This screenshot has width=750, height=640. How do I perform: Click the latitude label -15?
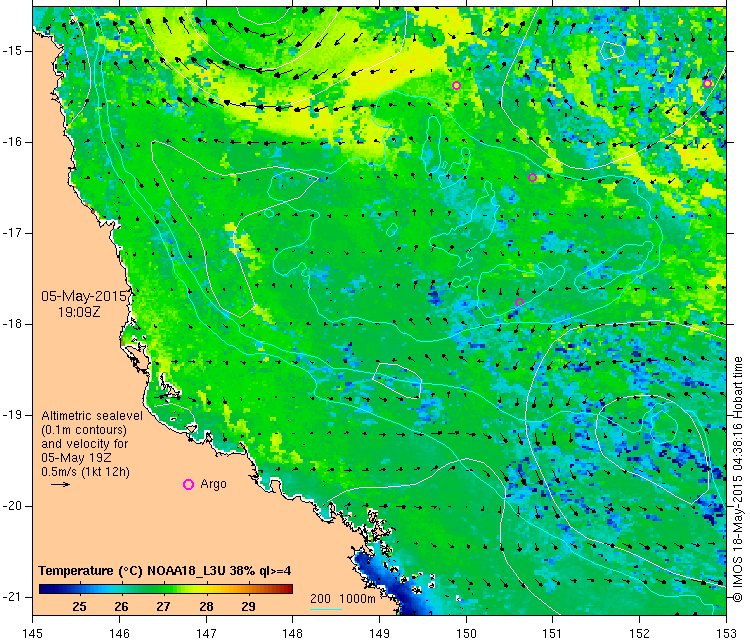pos(11,51)
